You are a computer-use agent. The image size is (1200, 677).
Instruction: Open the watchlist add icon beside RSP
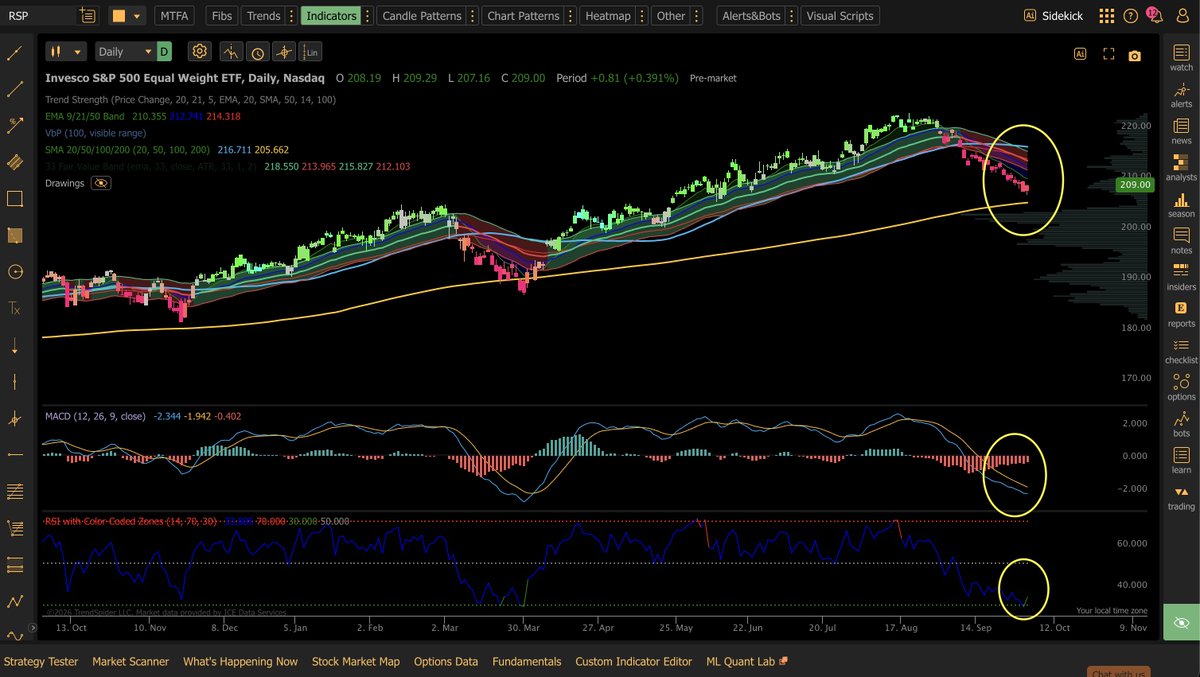pos(89,16)
